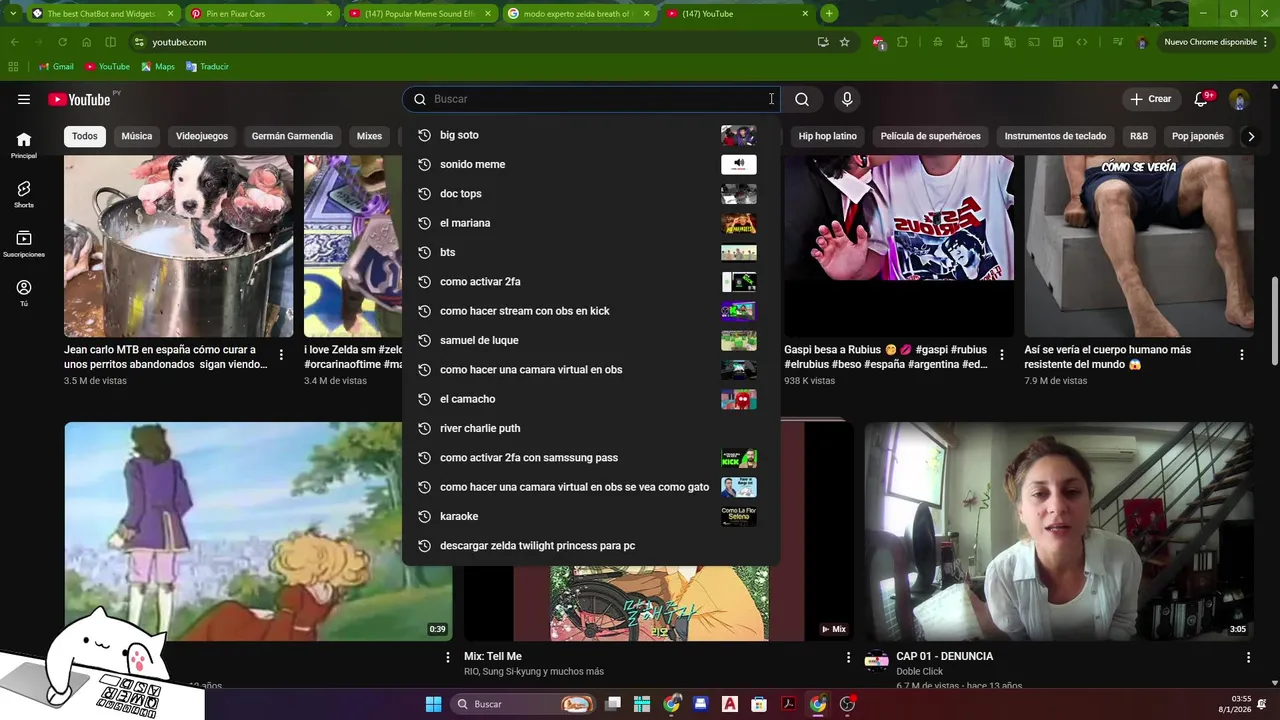The height and width of the screenshot is (720, 1280).
Task: Start voice search with microphone icon
Action: (847, 99)
